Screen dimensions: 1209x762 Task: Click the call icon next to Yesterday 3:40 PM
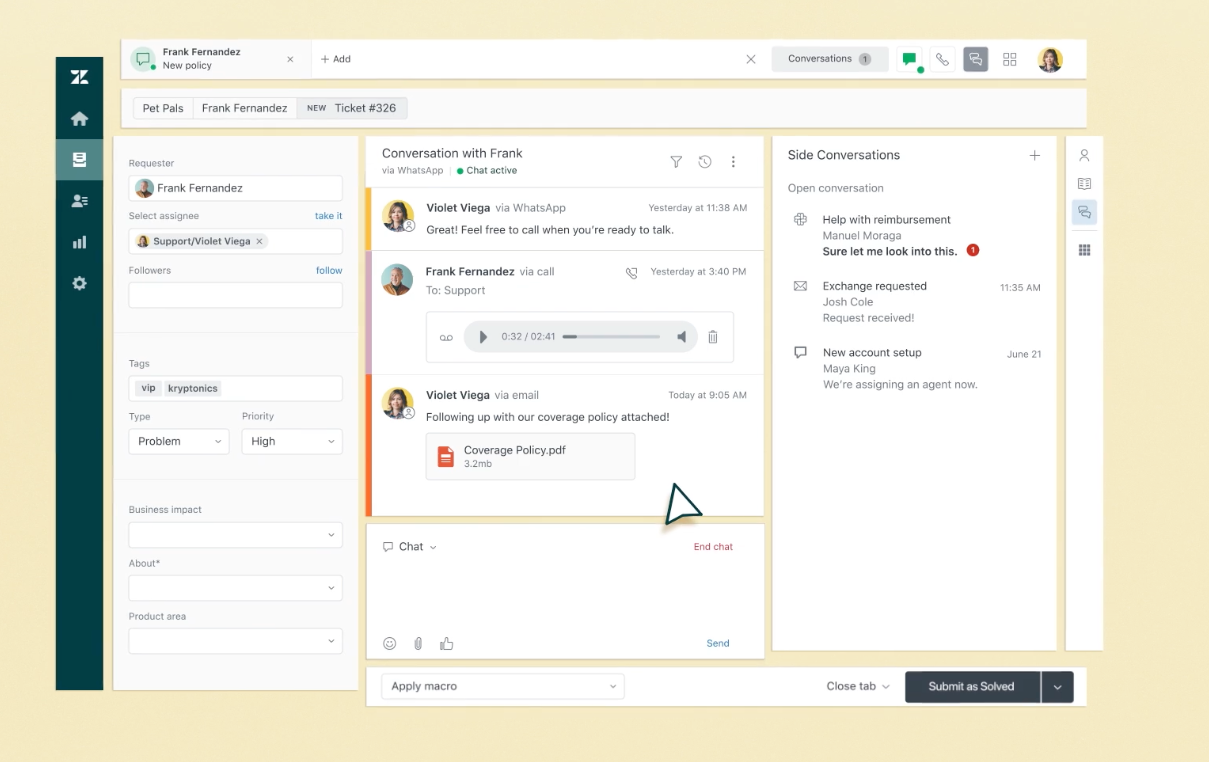631,272
